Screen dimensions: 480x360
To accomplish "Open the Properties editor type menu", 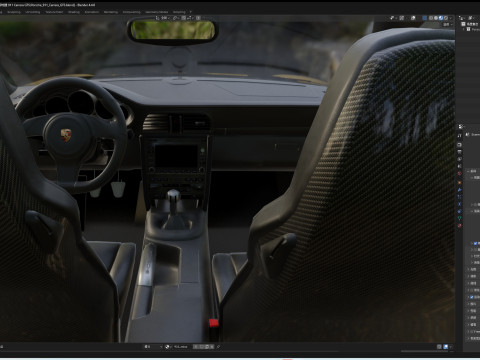I will 462,127.
